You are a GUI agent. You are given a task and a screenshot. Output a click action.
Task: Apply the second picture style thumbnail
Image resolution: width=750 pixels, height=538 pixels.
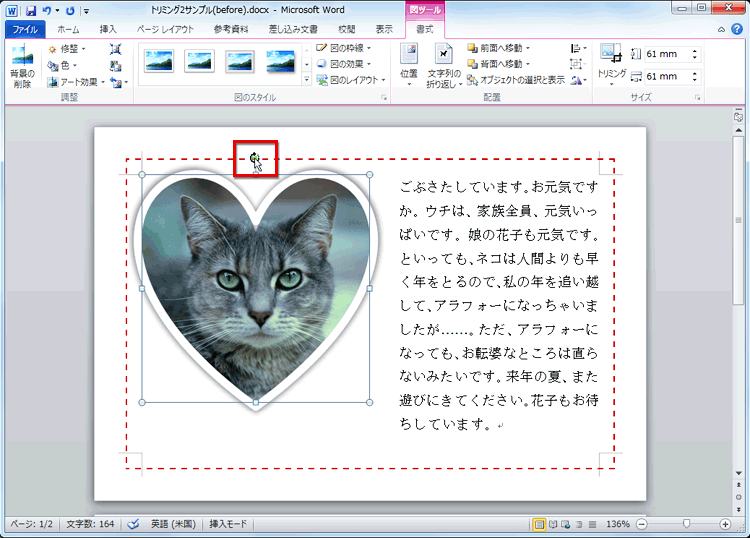199,61
